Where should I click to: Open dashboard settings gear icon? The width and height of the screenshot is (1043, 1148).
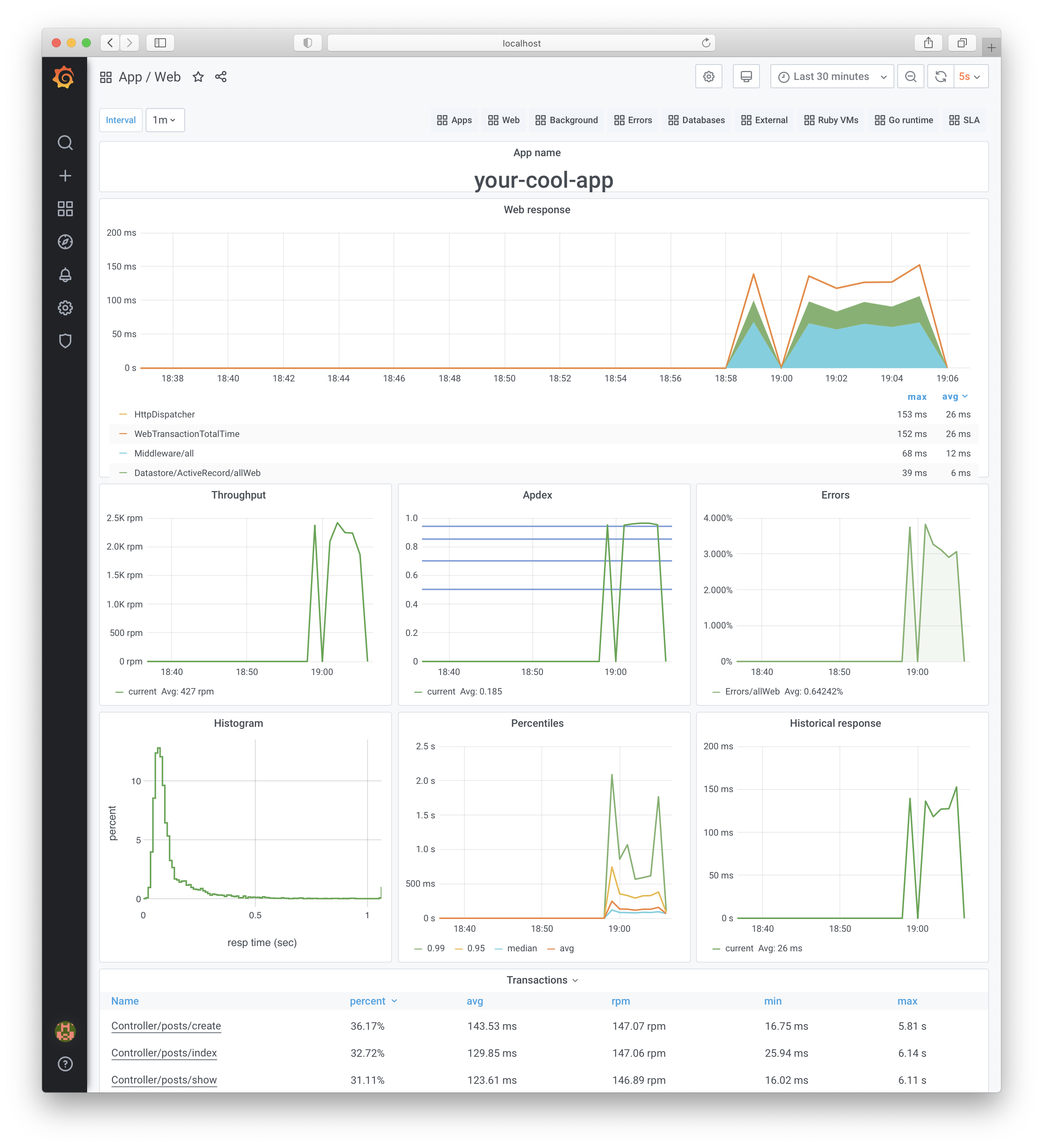point(708,76)
